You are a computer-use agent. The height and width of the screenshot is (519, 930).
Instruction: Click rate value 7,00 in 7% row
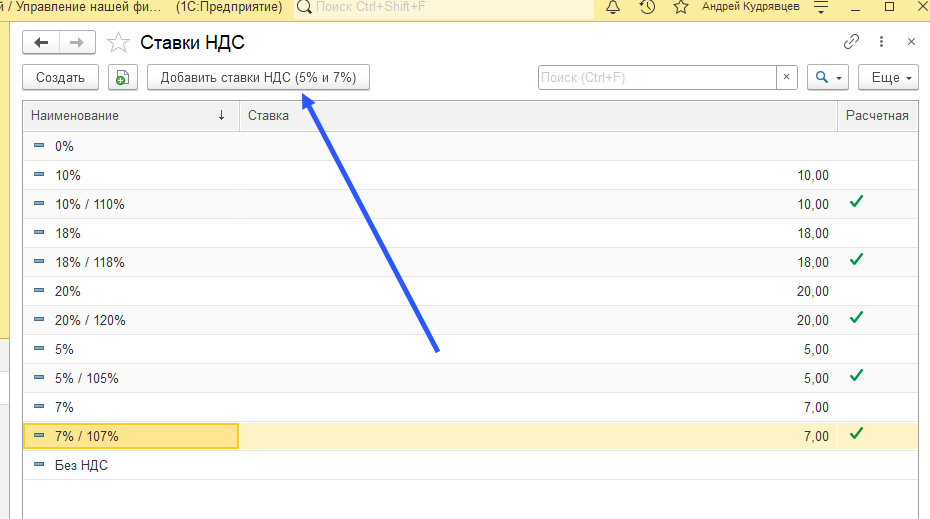click(816, 407)
